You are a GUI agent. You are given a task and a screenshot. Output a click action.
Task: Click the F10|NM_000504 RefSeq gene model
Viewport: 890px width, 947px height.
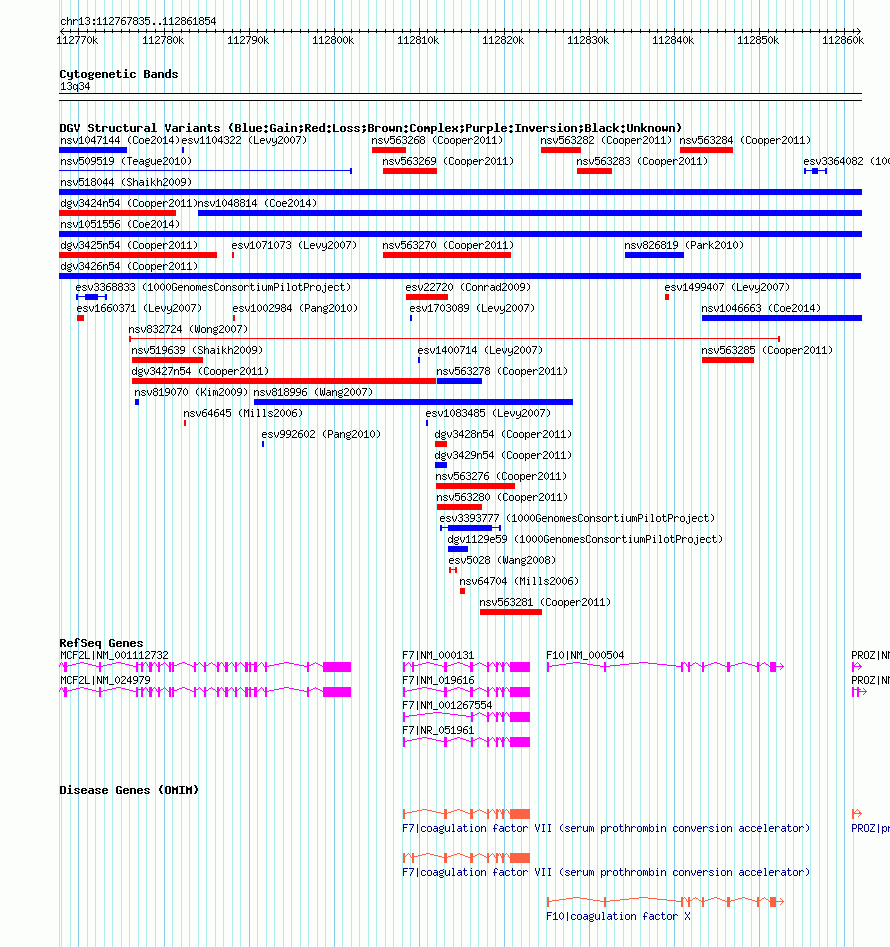pos(665,667)
